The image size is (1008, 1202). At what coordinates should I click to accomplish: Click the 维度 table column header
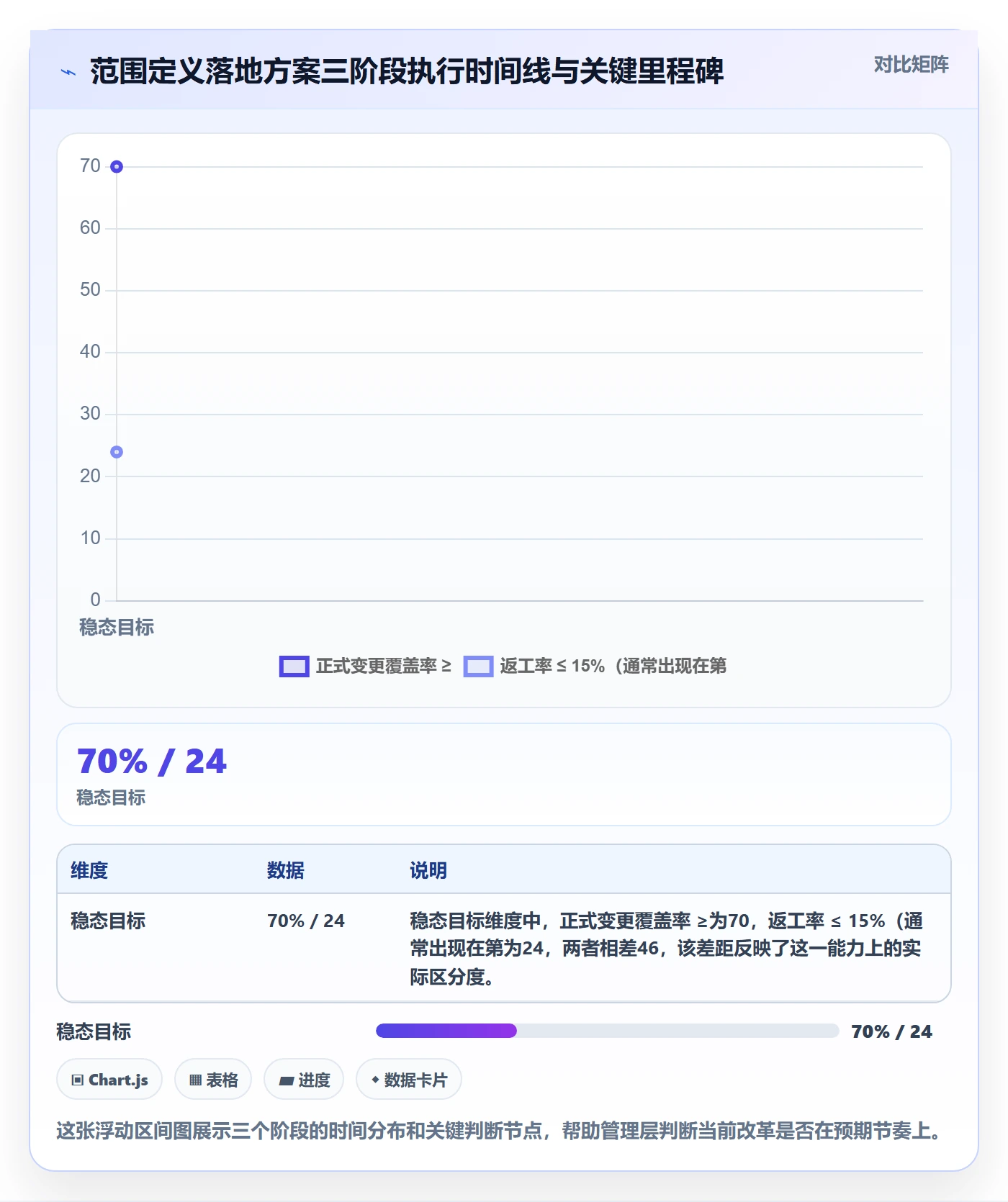[89, 870]
